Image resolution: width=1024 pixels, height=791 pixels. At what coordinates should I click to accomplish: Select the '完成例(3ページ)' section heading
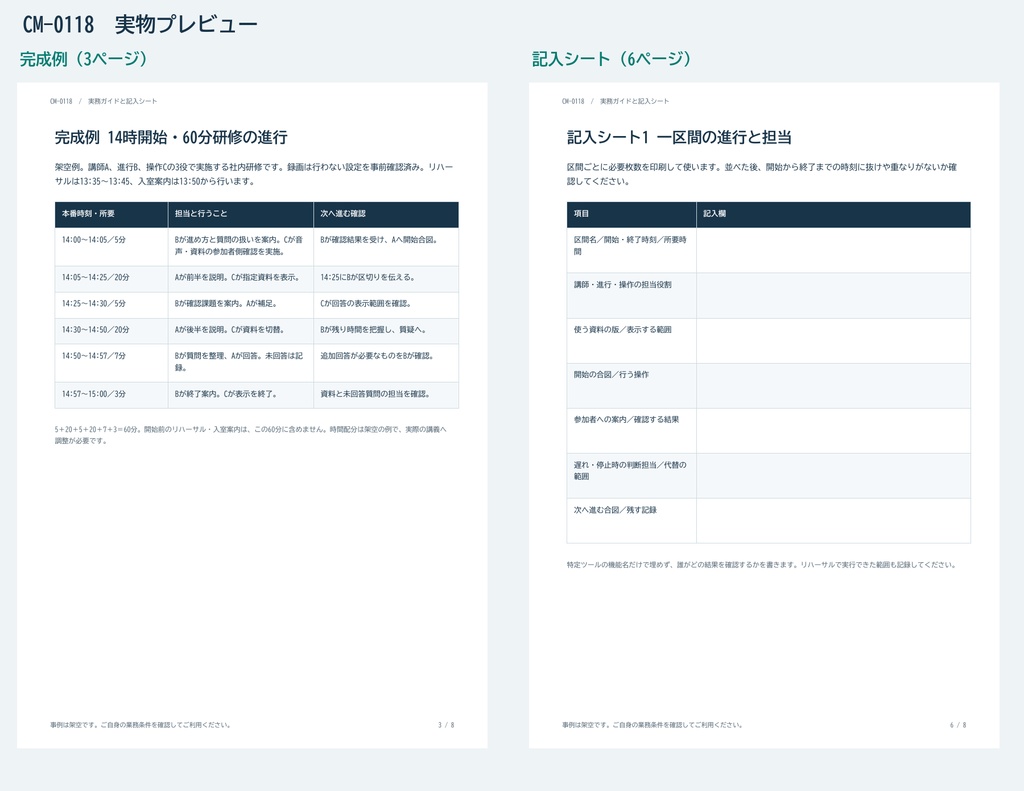[x=83, y=59]
